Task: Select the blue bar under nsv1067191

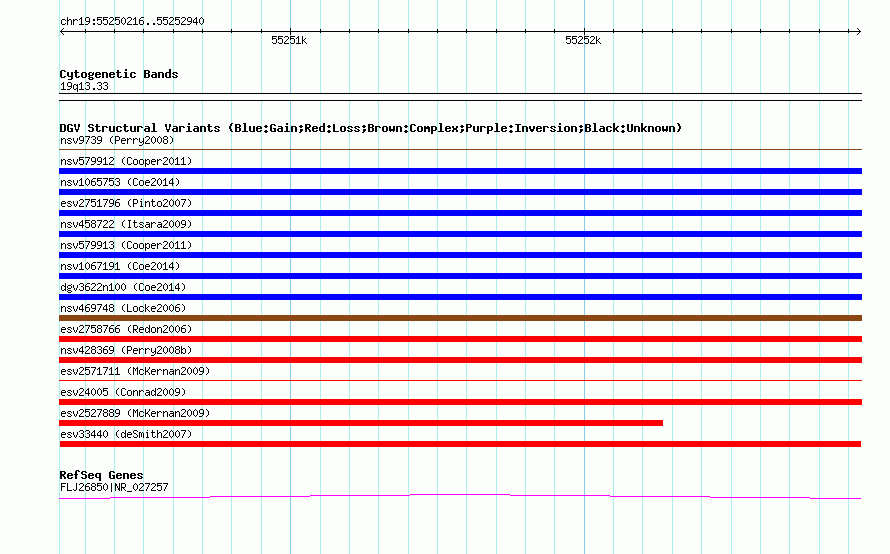Action: [460, 276]
